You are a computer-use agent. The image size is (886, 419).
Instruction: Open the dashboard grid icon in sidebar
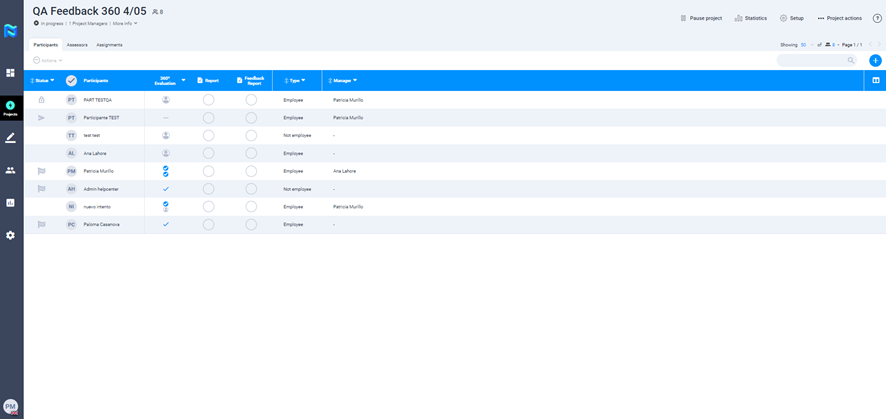[11, 73]
